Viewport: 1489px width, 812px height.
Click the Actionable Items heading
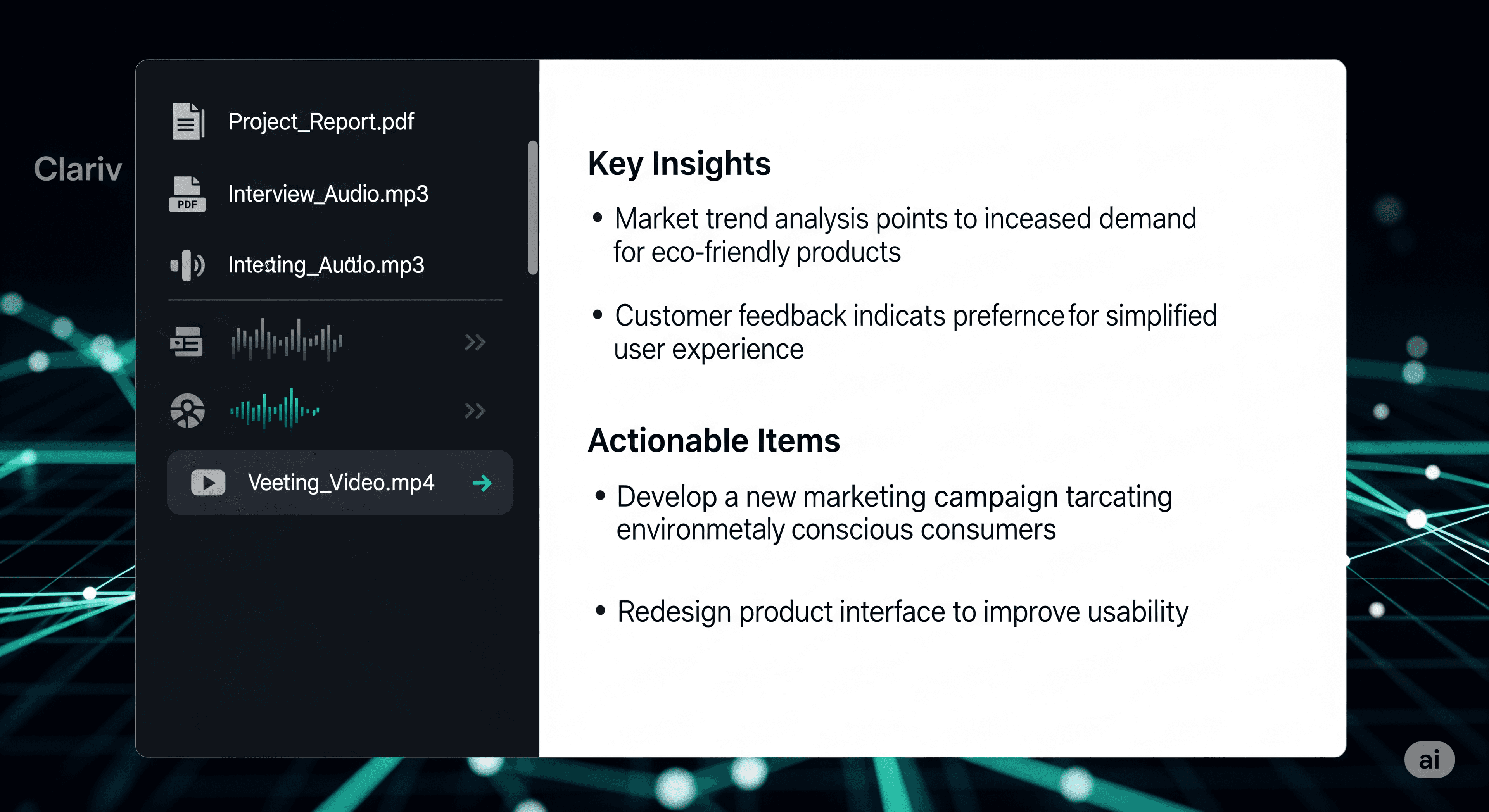[713, 441]
